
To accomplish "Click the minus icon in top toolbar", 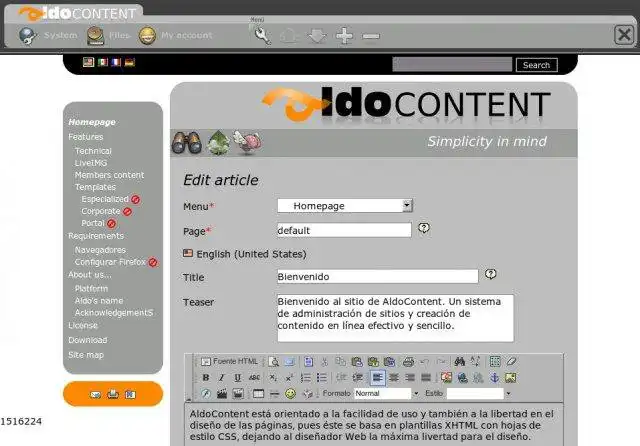I will point(371,36).
